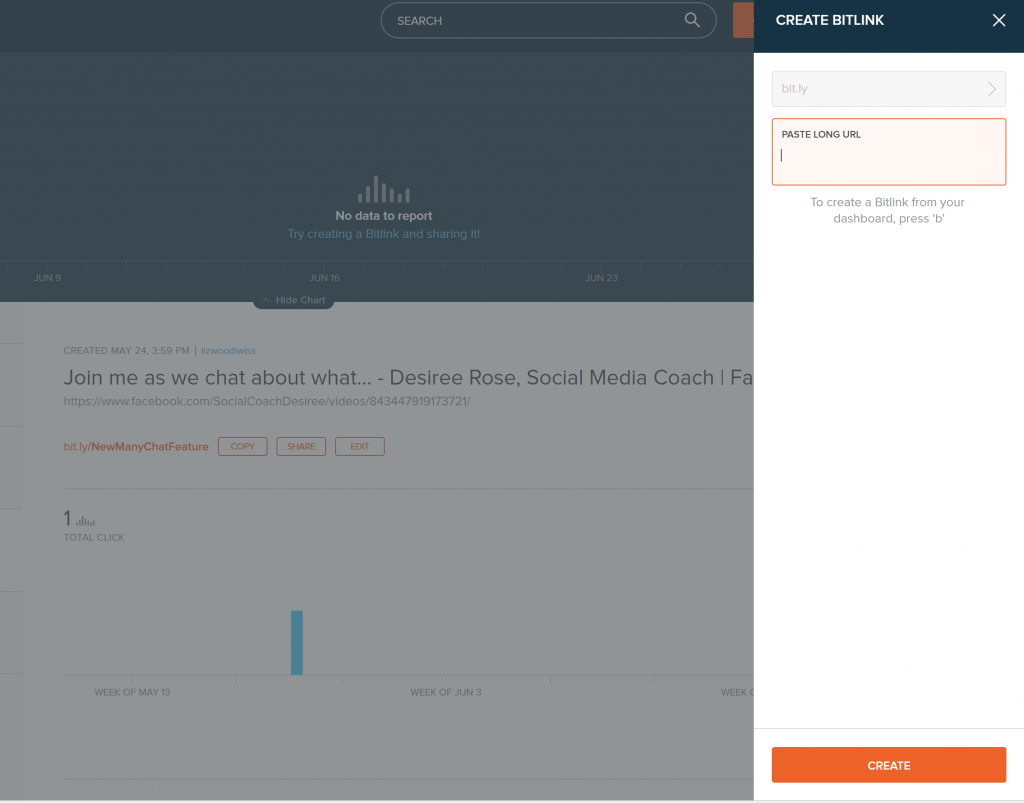Click the "JUN 23" chart axis label
The image size is (1024, 803).
(601, 278)
